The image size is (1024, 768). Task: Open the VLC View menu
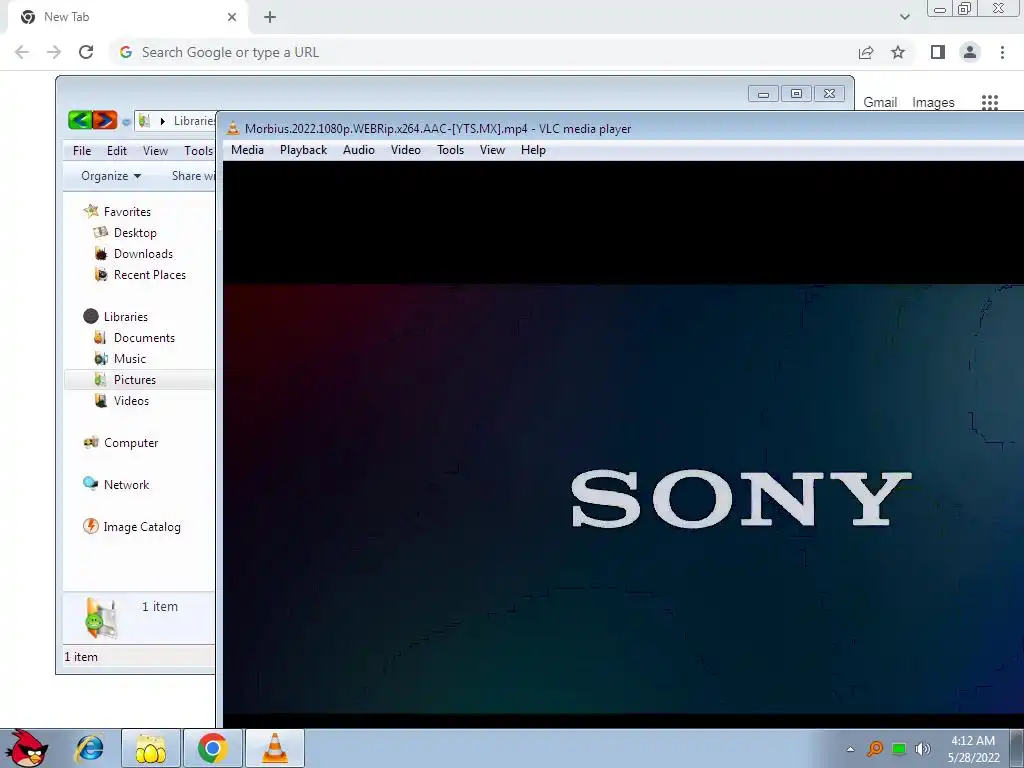coord(492,150)
